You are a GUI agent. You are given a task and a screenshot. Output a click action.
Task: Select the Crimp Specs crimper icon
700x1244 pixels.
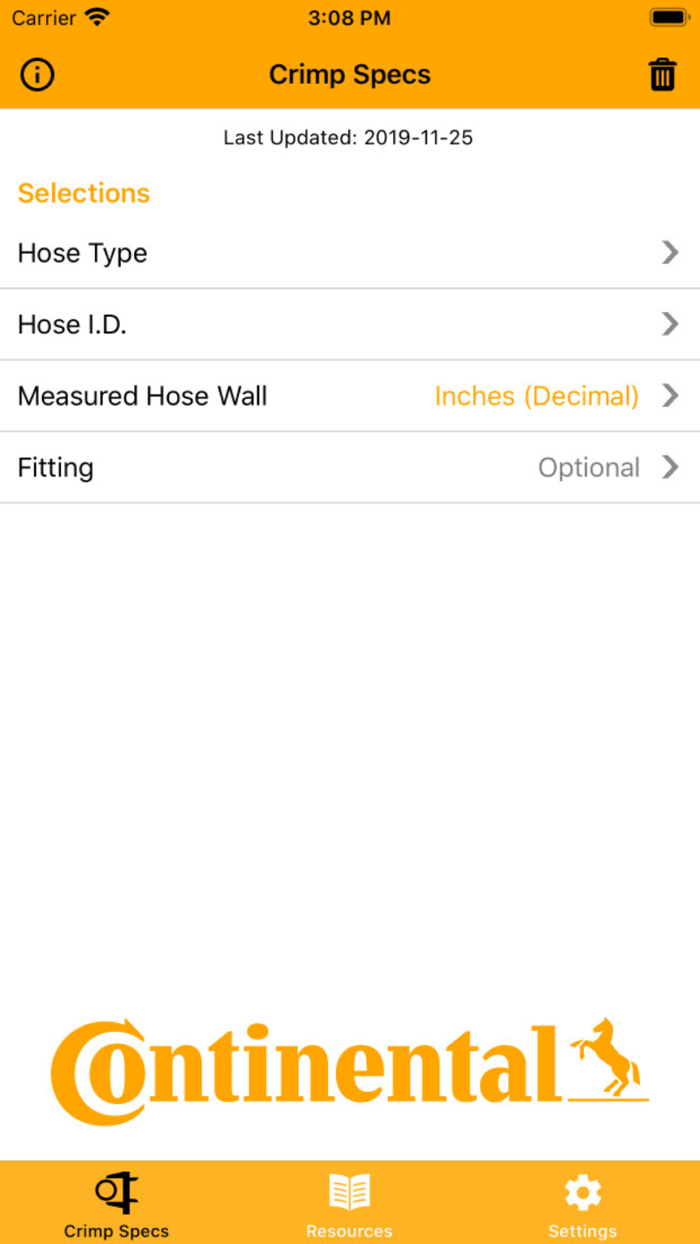116,1192
